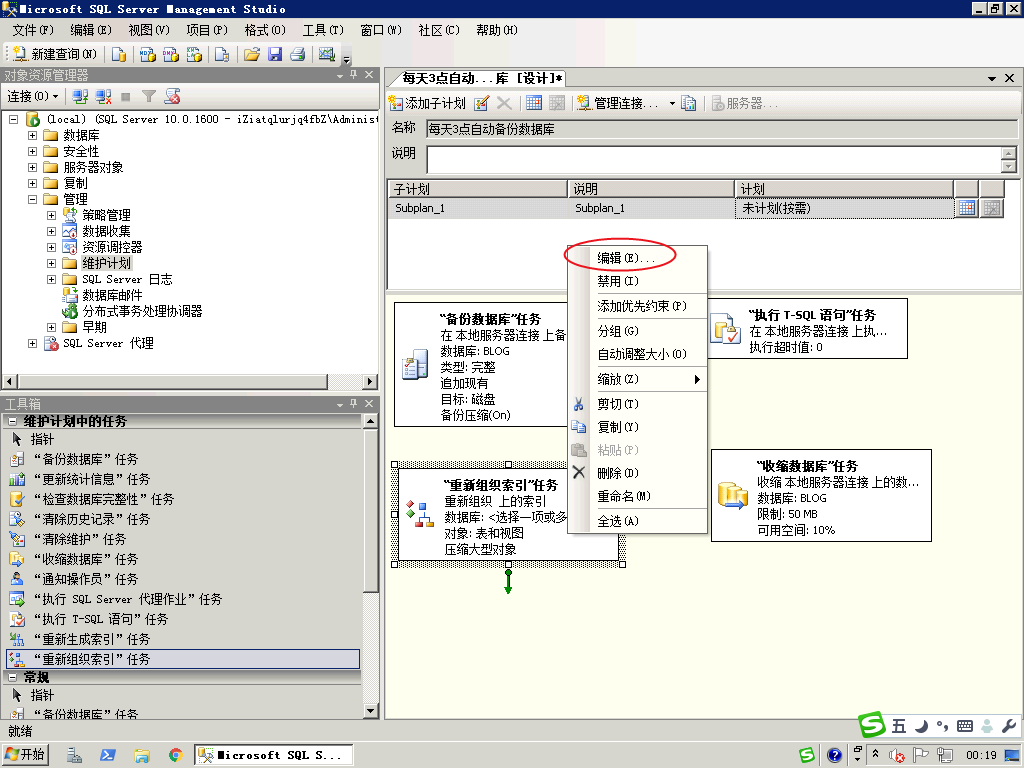Viewport: 1024px width, 768px height.
Task: Open the 文件 menu
Action: tap(33, 30)
